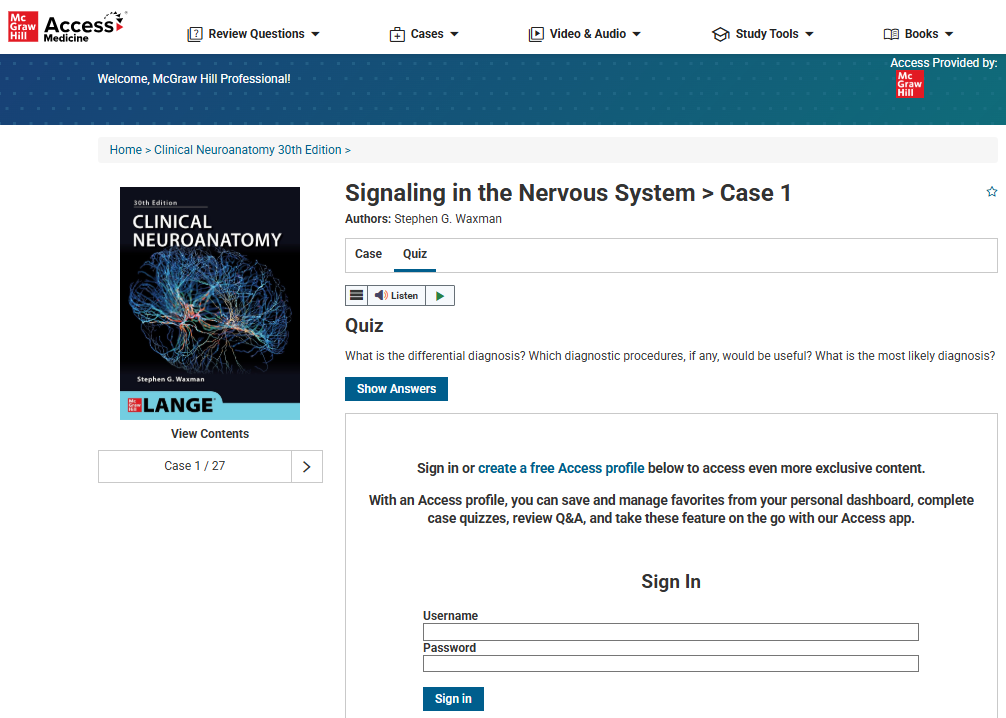Screen dimensions: 1006x718
Task: Open the Review Questions dropdown
Action: 254,34
